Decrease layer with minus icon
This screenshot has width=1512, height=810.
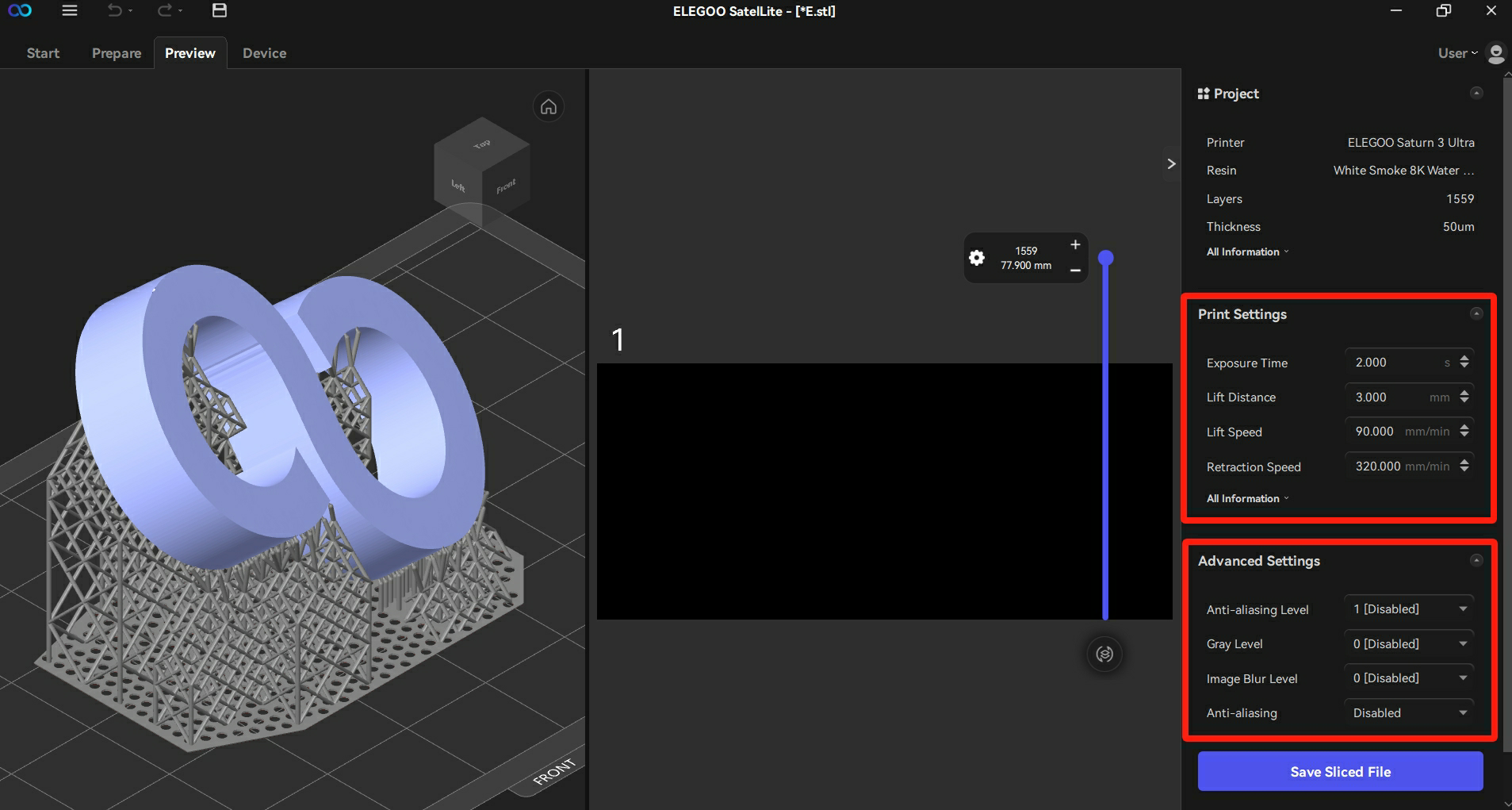1075,271
